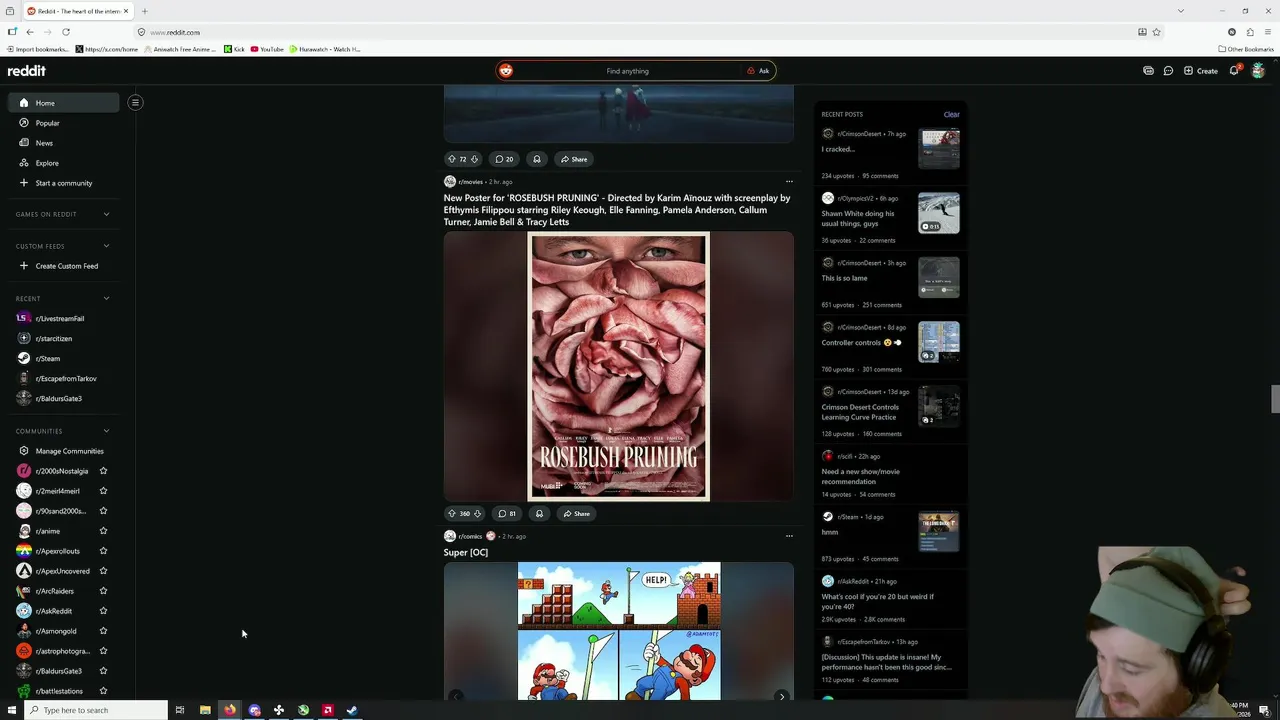Screen dimensions: 1280x720
Task: Reload the page with refresh button
Action: (66, 32)
